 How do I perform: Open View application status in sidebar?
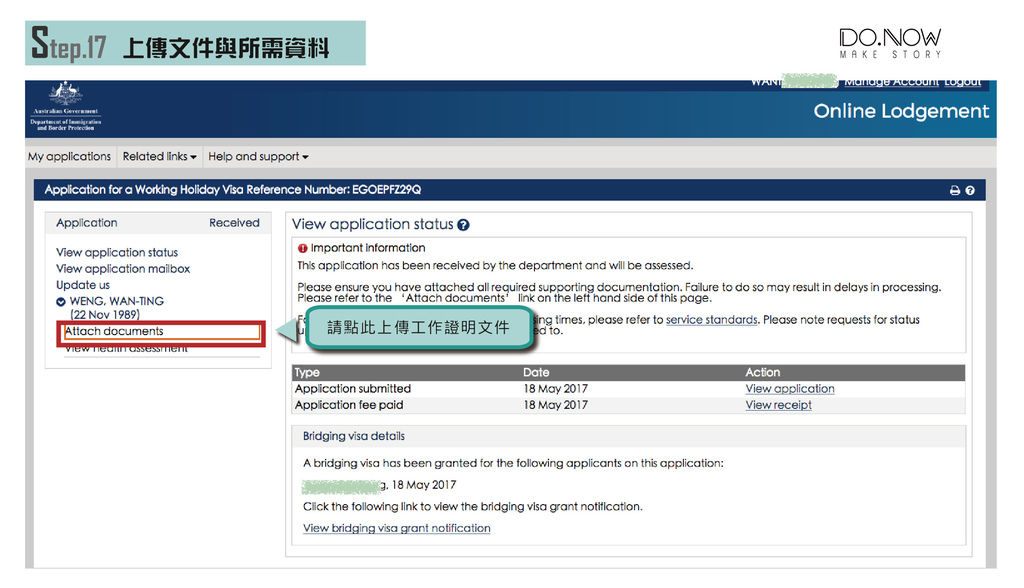pyautogui.click(x=117, y=252)
